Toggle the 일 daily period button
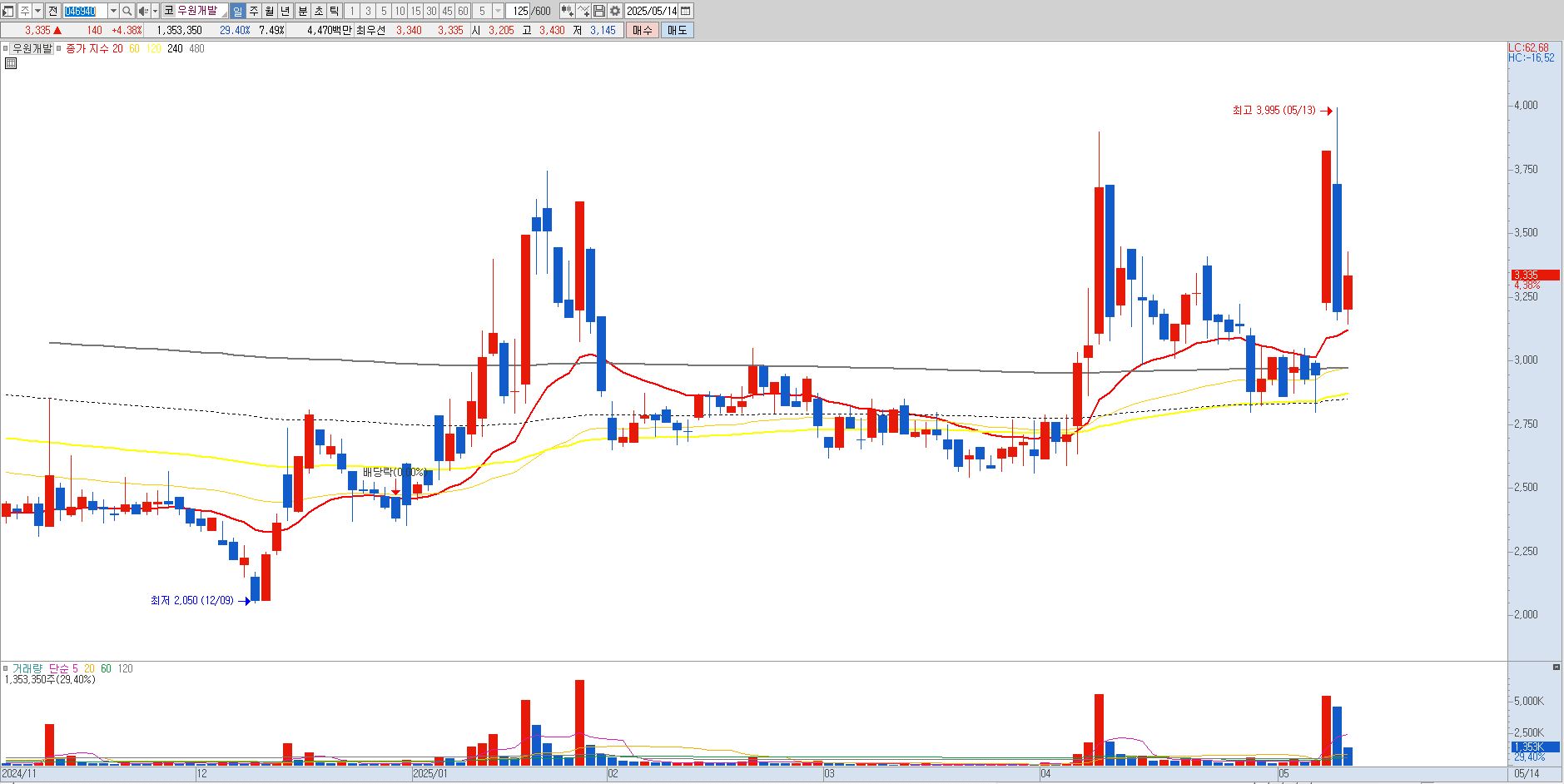 238,11
